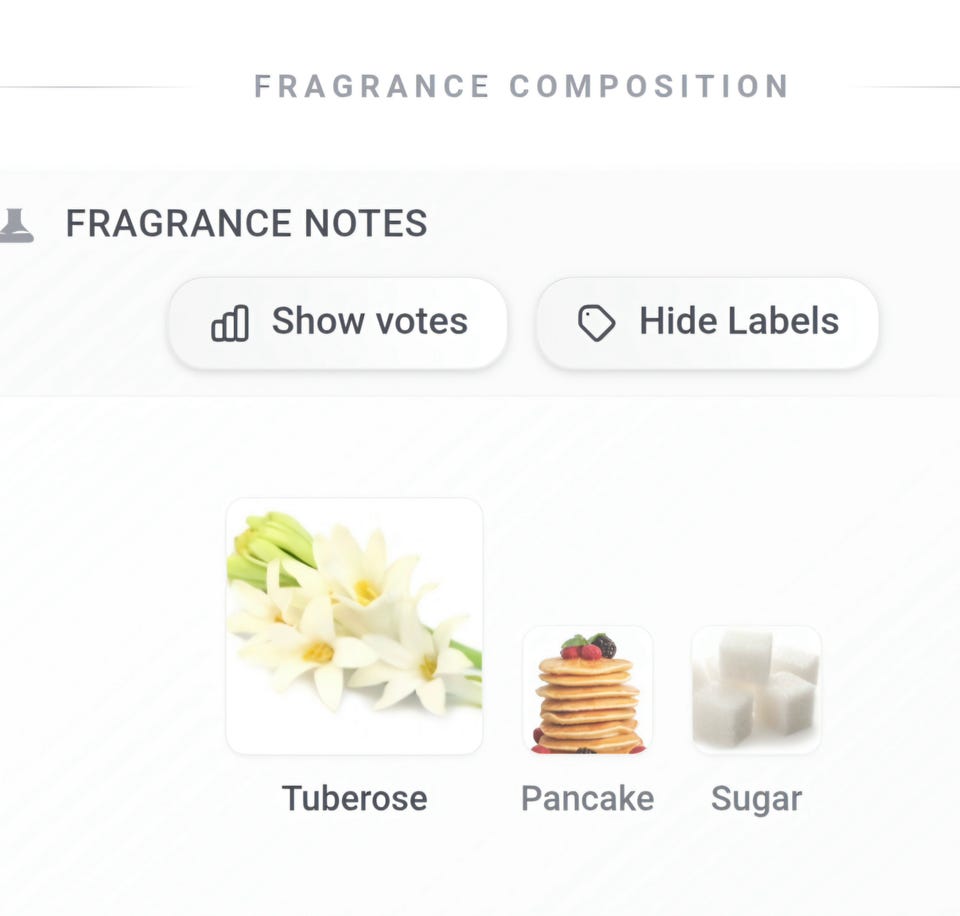Click the Show votes button
Viewport: 960px width, 916px height.
(338, 323)
